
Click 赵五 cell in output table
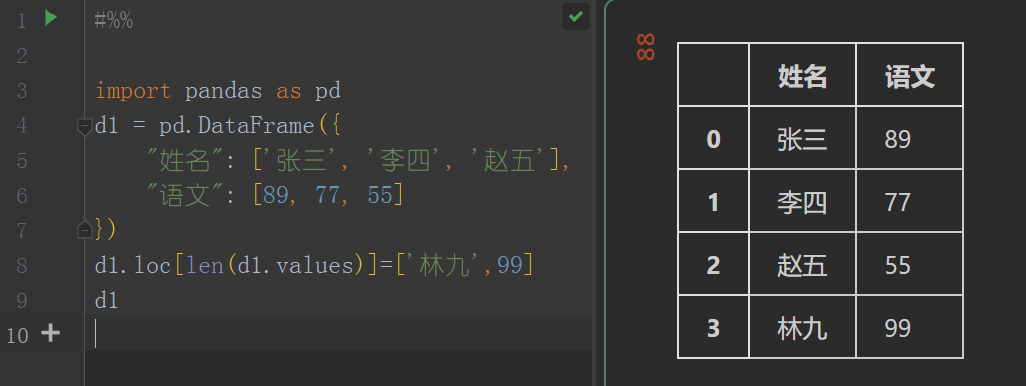click(802, 265)
